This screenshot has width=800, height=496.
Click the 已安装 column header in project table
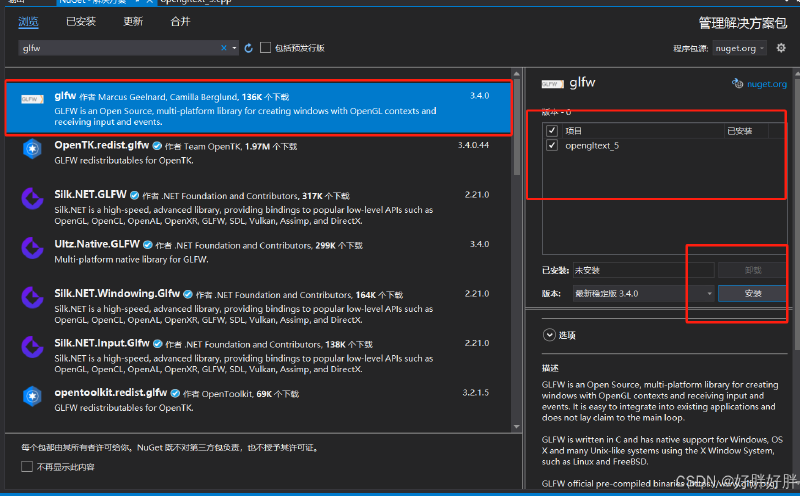coord(739,131)
